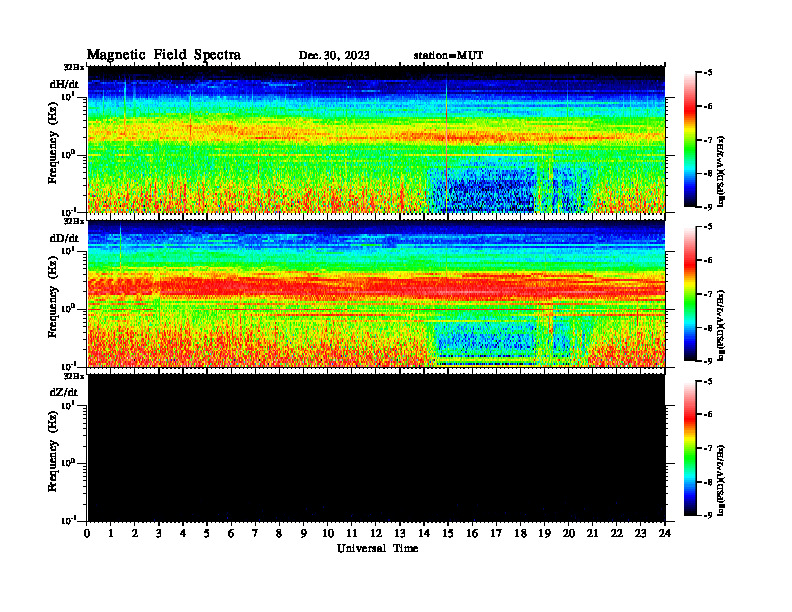Click the "10" hour tick label
This screenshot has width=792, height=612.
coord(328,533)
